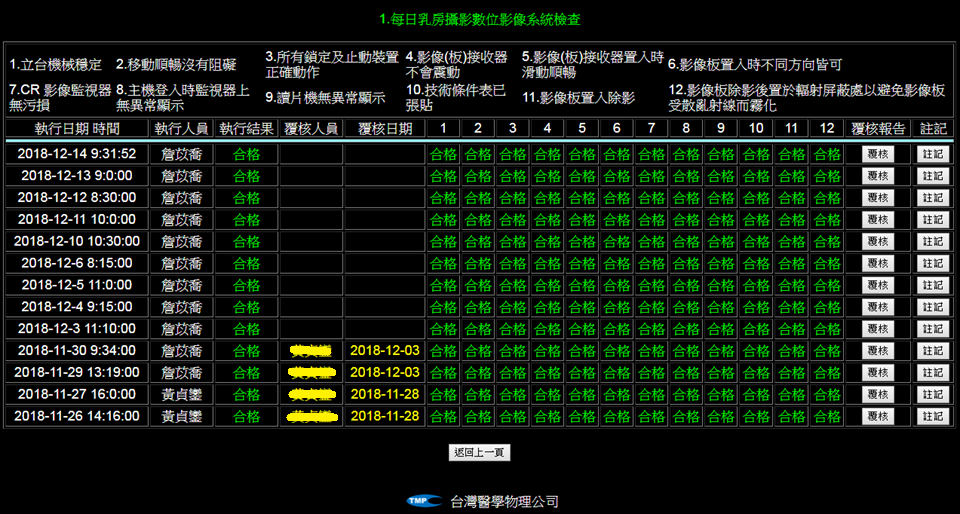This screenshot has height=514, width=960.
Task: Click 註記 button for 2018-12-12 row
Action: (931, 197)
